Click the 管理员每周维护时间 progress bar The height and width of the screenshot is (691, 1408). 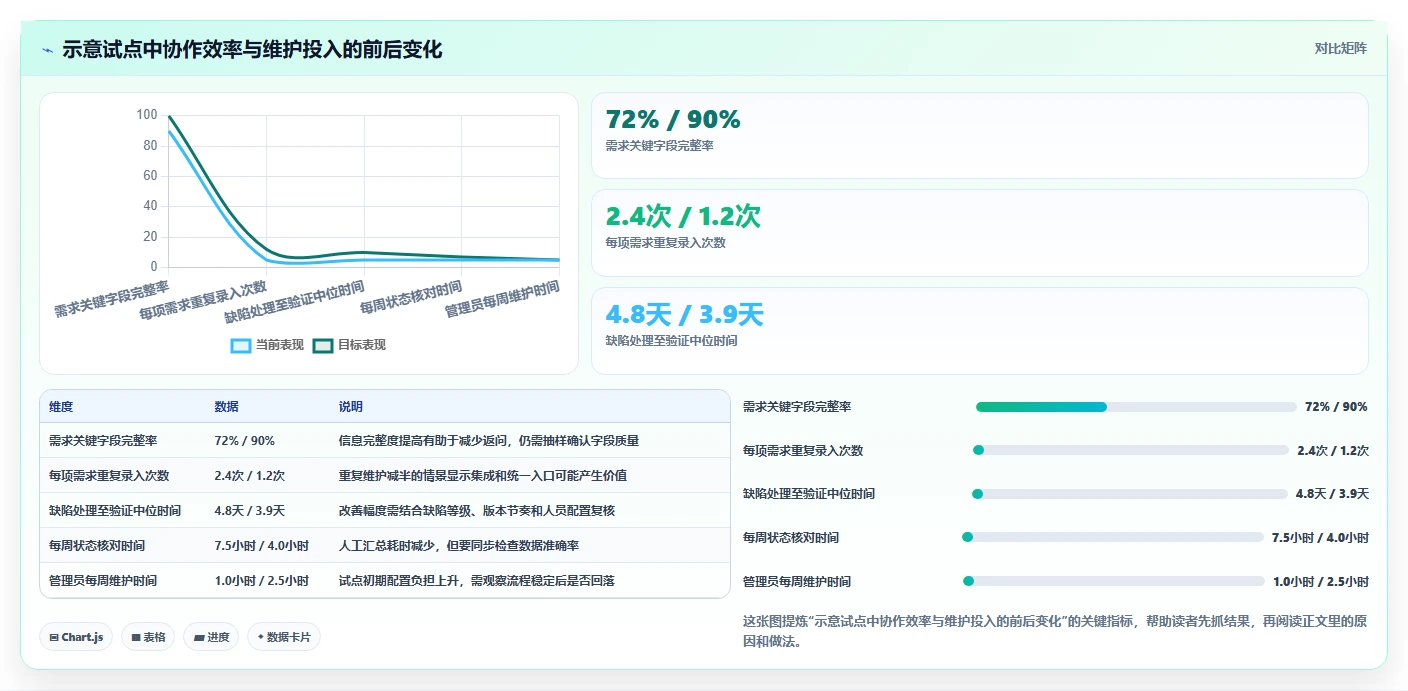[1114, 581]
